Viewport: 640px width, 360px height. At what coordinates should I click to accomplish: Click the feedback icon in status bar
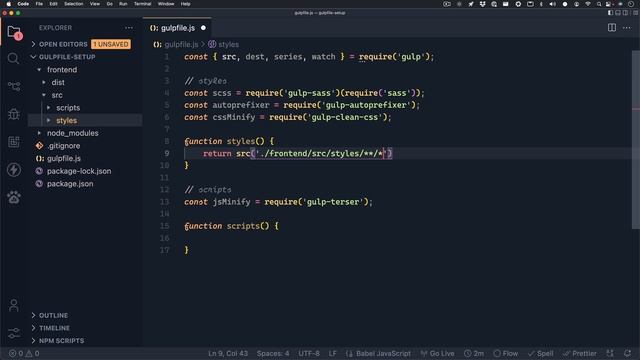[610, 353]
